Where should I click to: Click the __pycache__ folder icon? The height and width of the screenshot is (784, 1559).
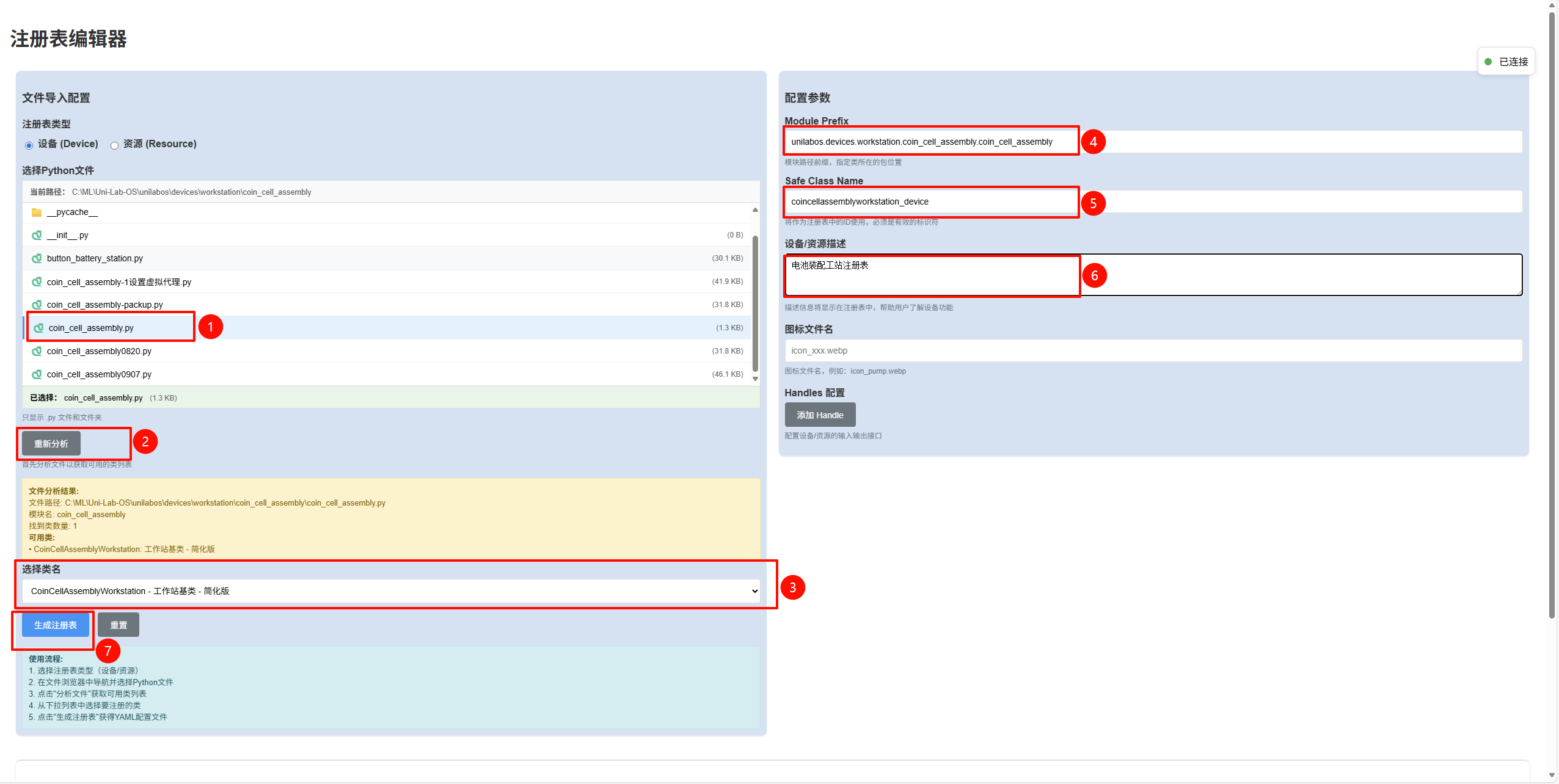click(37, 212)
